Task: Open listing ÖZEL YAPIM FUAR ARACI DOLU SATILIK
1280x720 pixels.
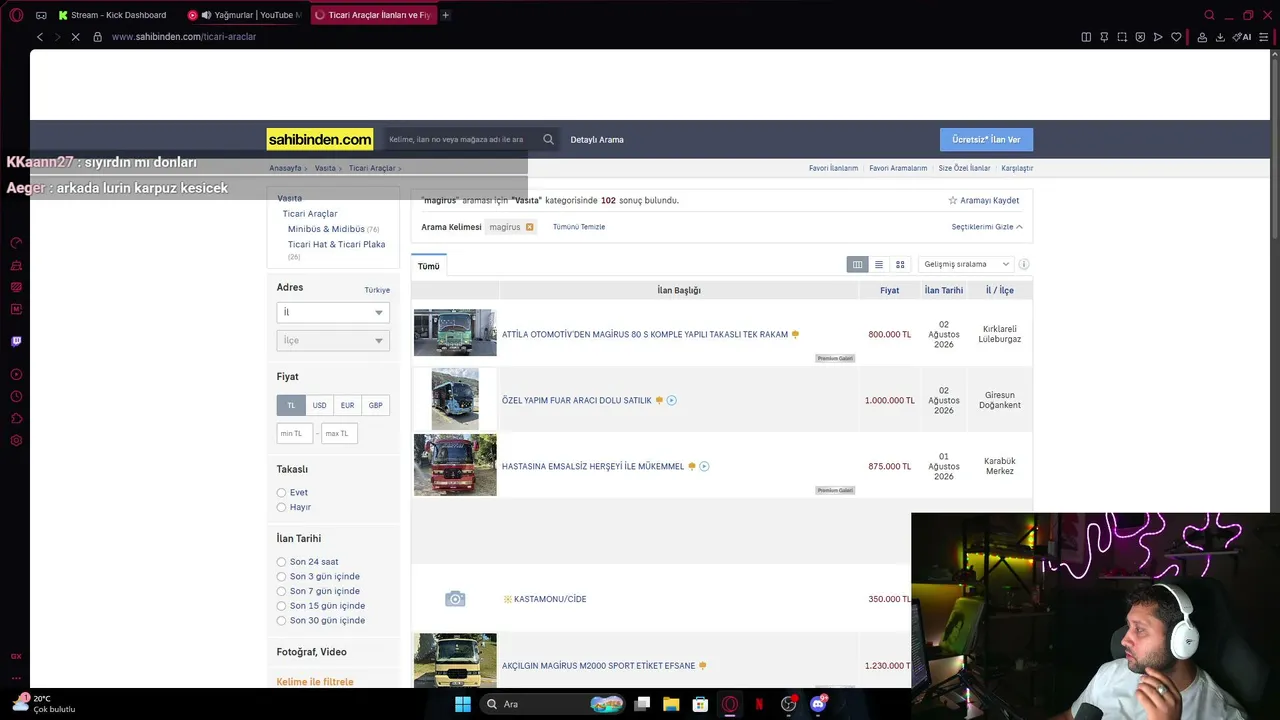Action: tap(577, 401)
